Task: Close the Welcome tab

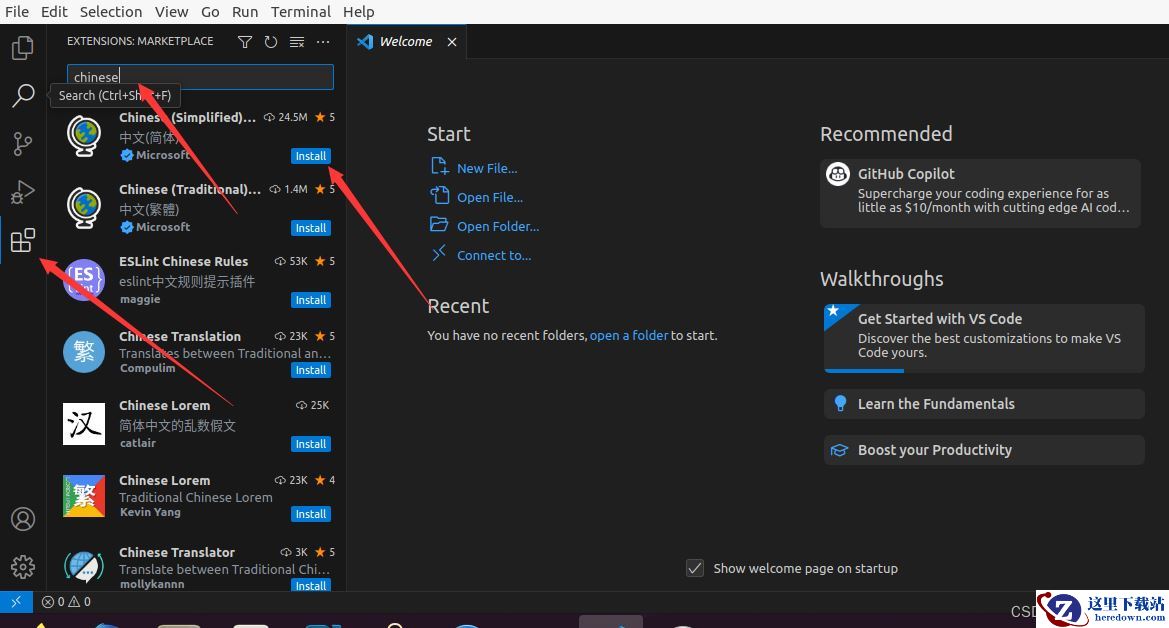Action: point(452,42)
